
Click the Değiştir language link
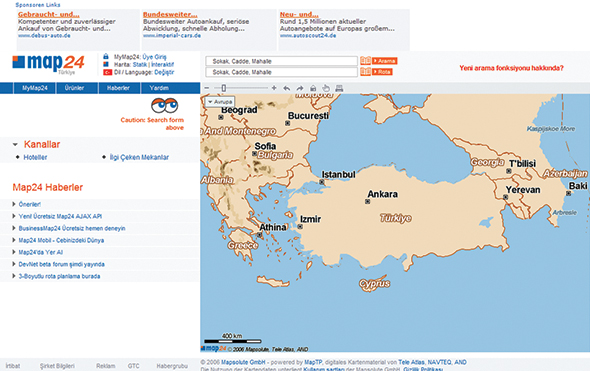click(x=164, y=72)
